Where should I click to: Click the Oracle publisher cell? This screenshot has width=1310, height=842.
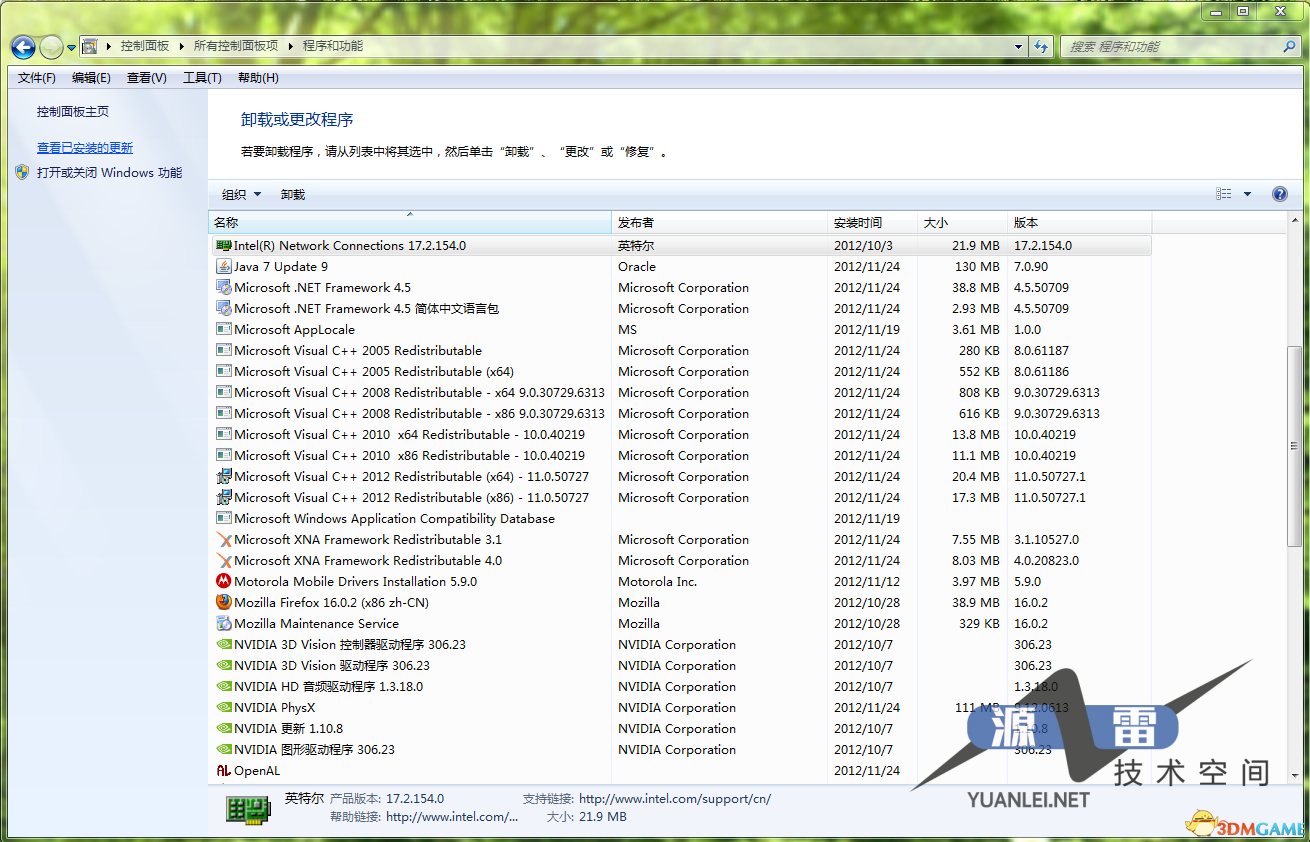point(637,267)
